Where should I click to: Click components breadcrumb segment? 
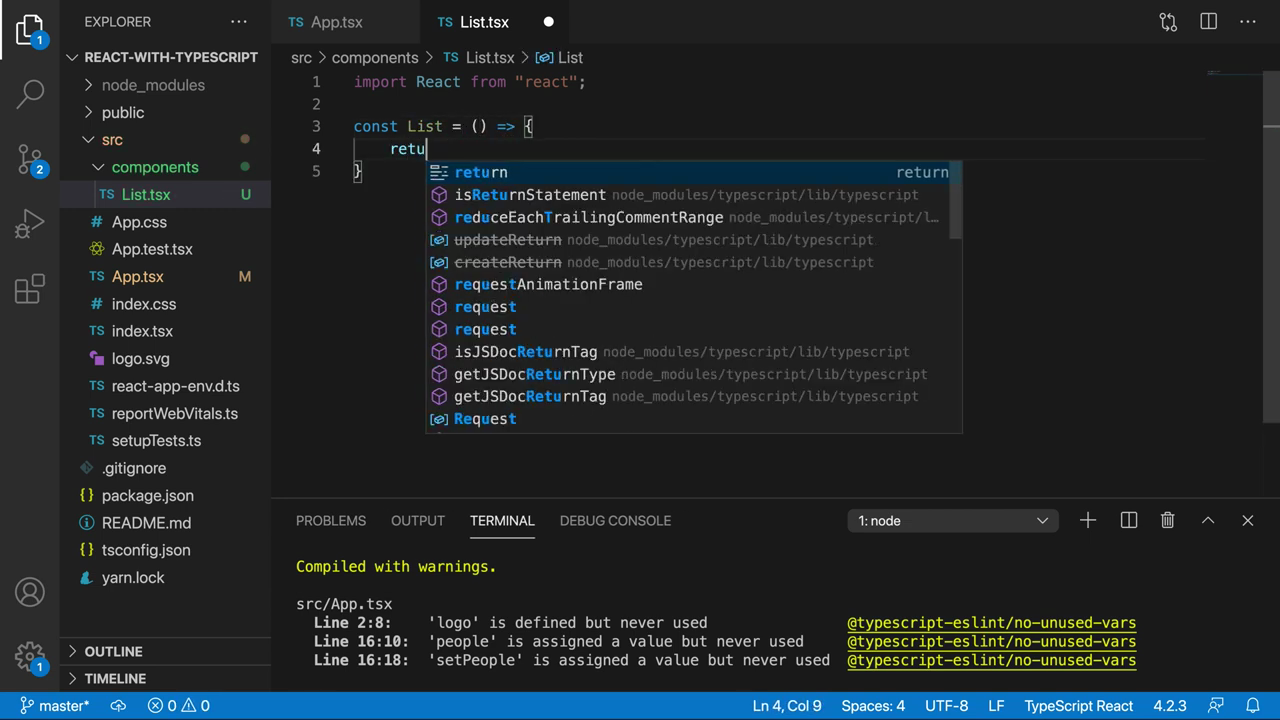click(375, 58)
